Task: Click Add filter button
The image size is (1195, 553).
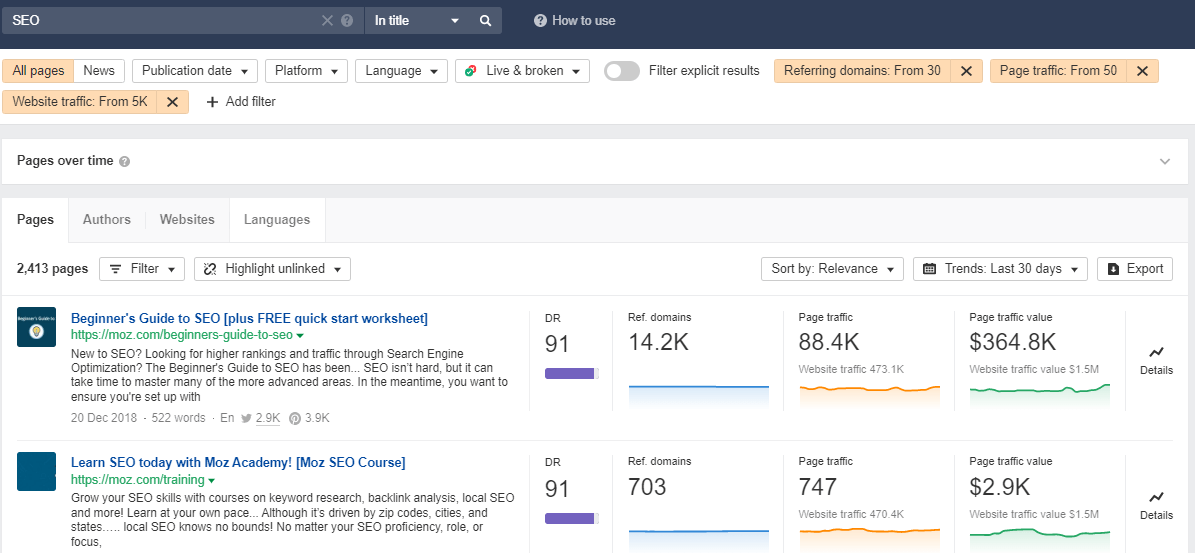Action: point(241,101)
